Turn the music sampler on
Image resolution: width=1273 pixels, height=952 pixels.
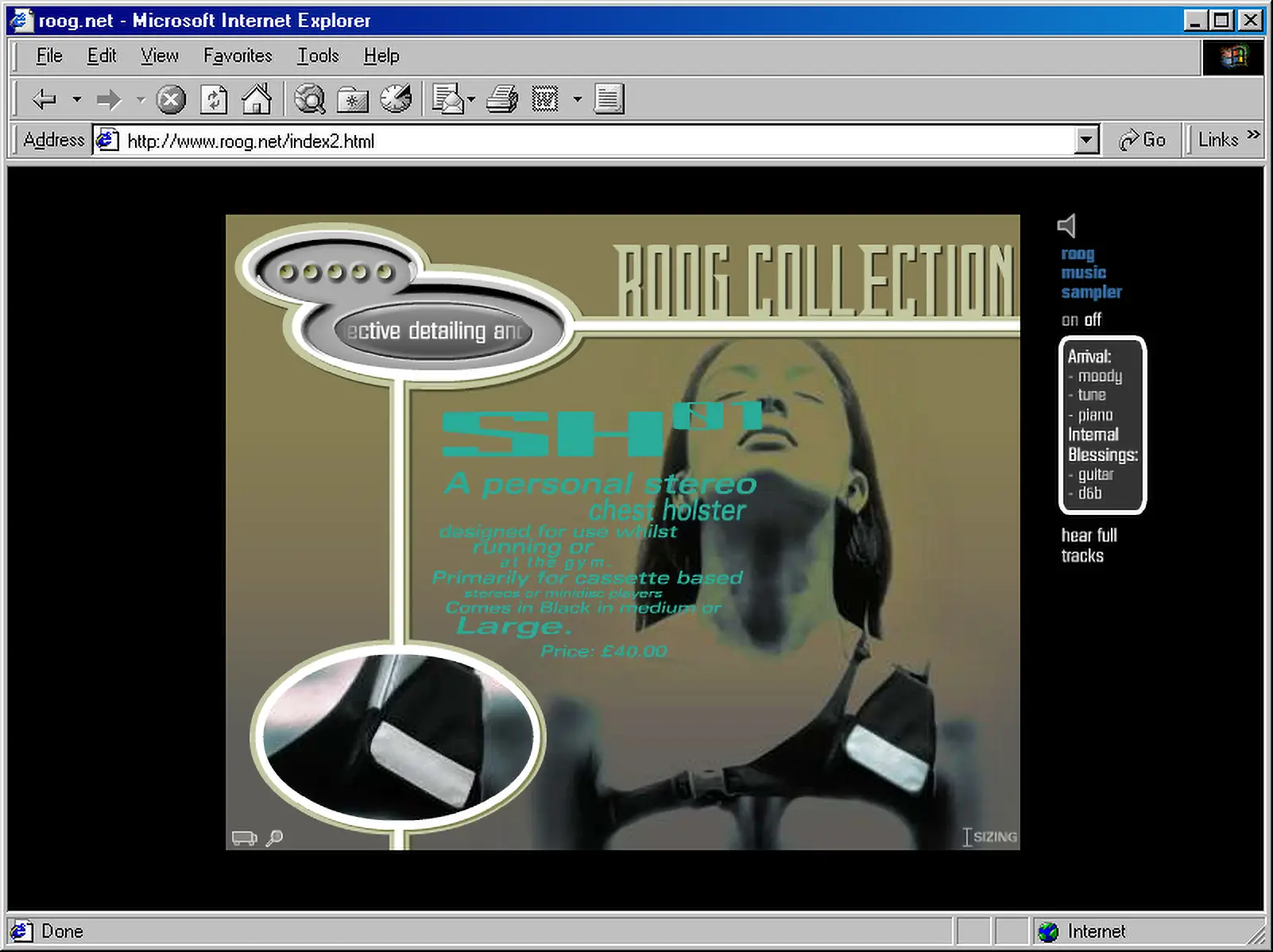click(x=1070, y=320)
